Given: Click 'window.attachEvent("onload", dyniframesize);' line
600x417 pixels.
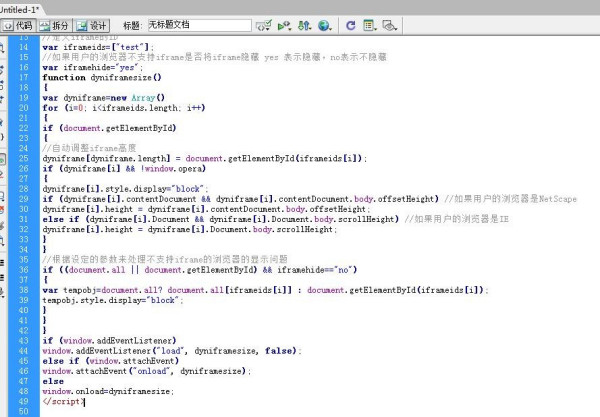Looking at the screenshot, I should click(147, 371).
